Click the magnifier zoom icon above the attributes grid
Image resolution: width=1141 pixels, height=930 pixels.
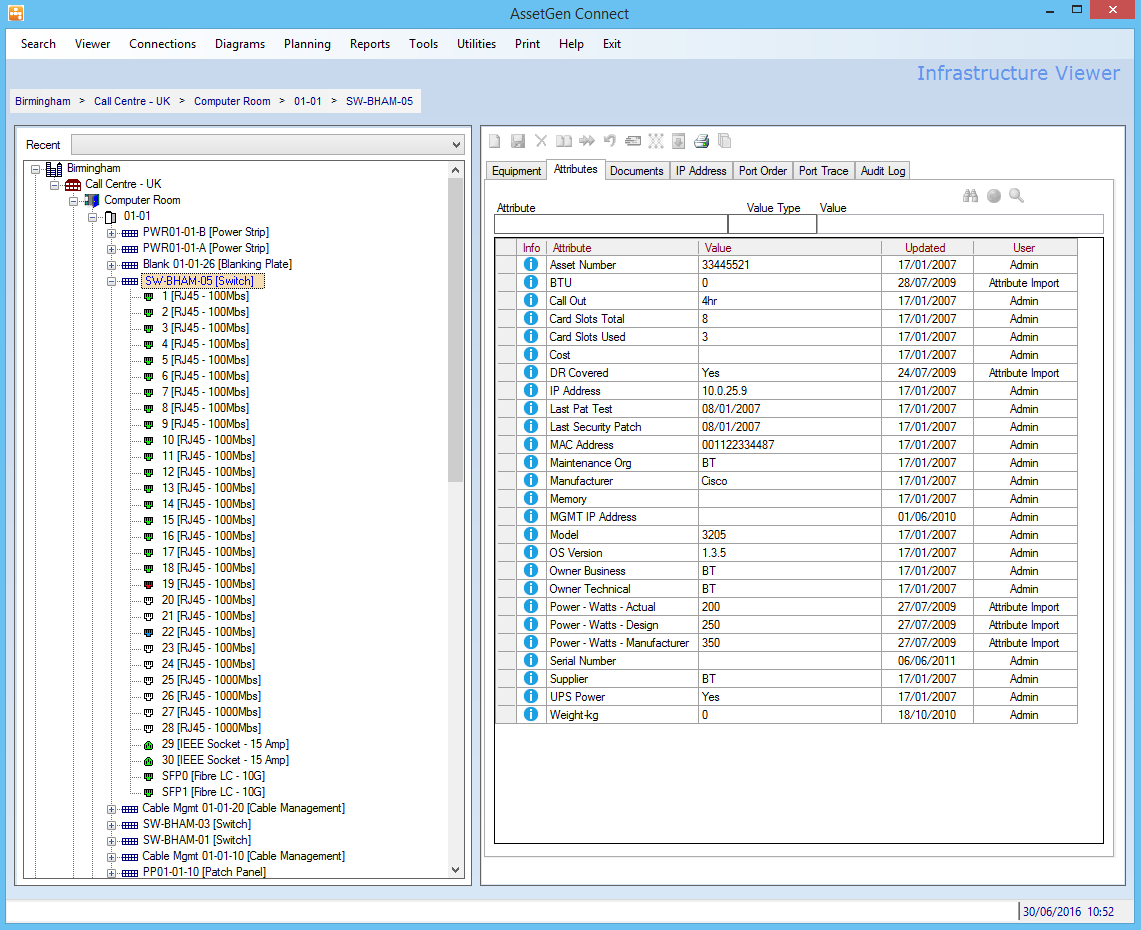[1016, 195]
